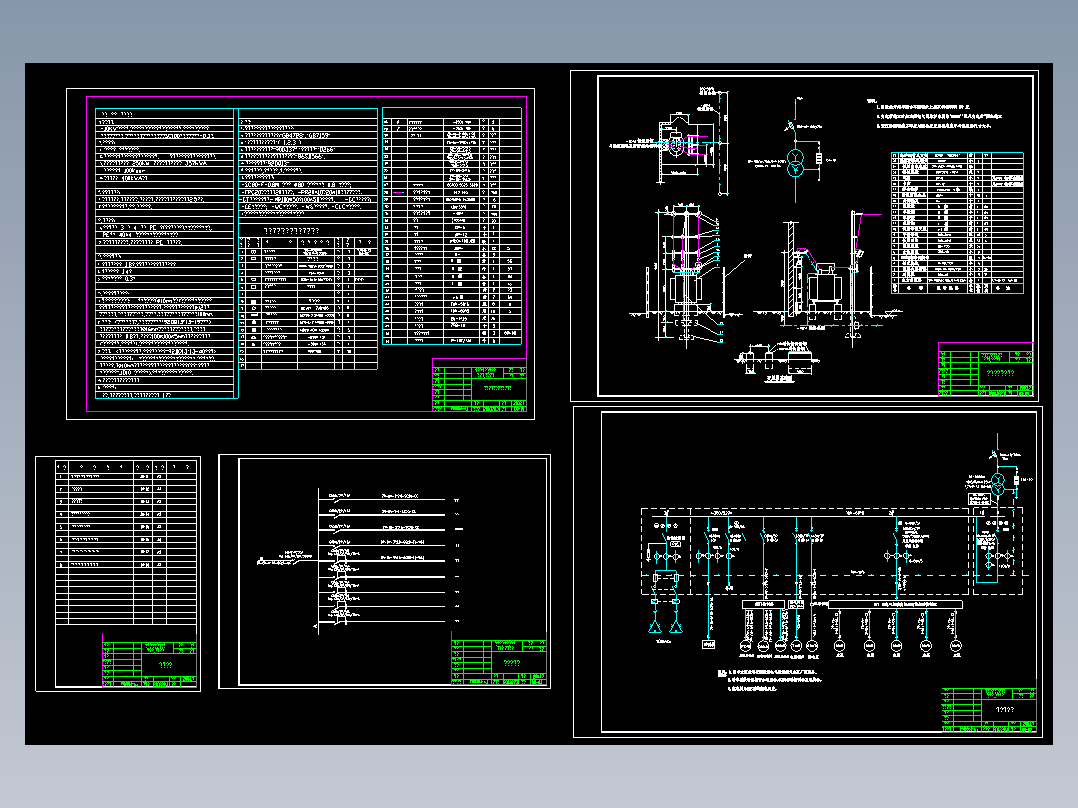Select the vertical busbar in bottom-middle diagram
The image size is (1078, 808).
(x=318, y=560)
